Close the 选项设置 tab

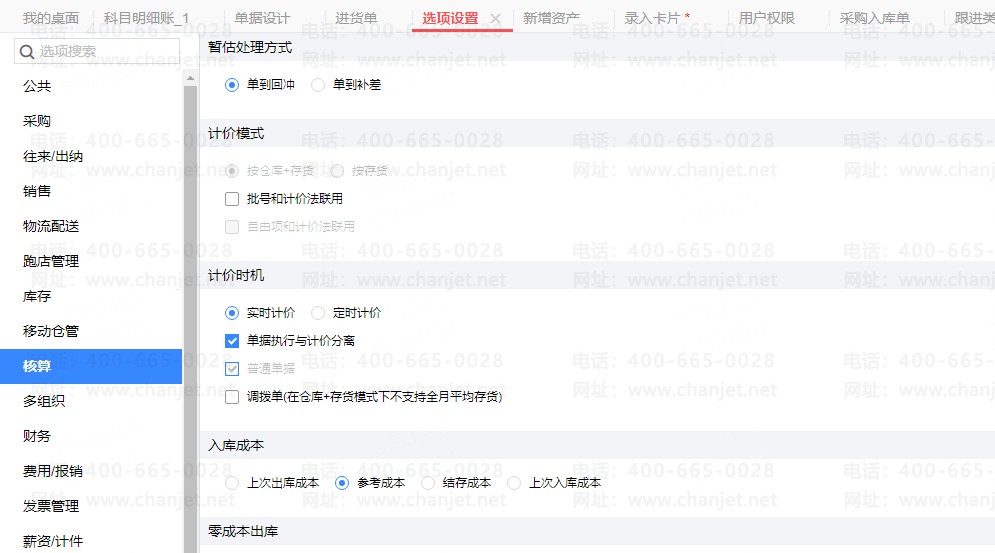pyautogui.click(x=497, y=18)
